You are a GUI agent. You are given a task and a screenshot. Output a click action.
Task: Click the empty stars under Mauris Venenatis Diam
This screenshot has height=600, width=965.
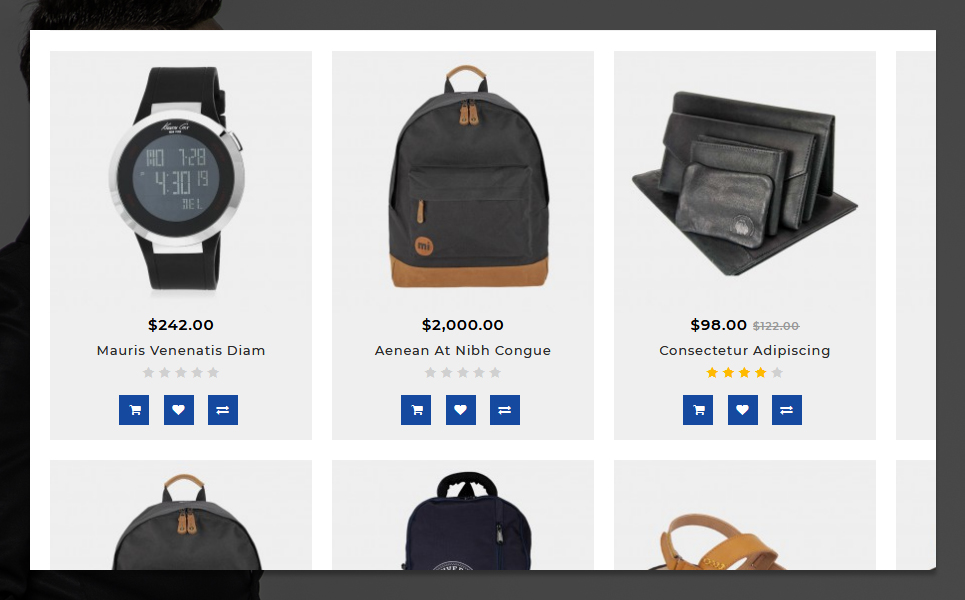click(181, 372)
